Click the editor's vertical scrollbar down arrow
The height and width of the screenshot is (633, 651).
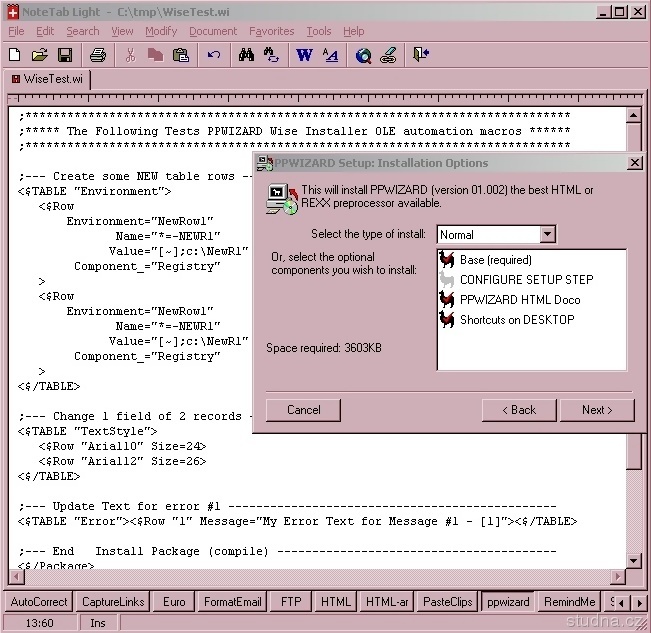pos(634,561)
